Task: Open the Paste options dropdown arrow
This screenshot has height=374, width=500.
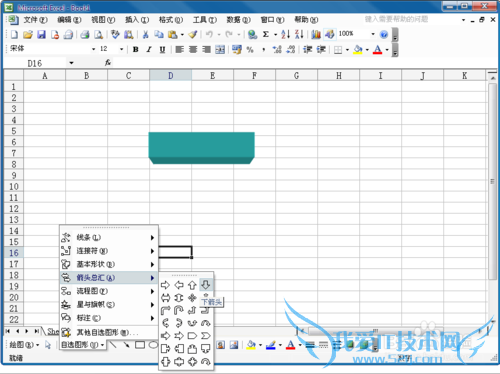Action: click(182, 35)
